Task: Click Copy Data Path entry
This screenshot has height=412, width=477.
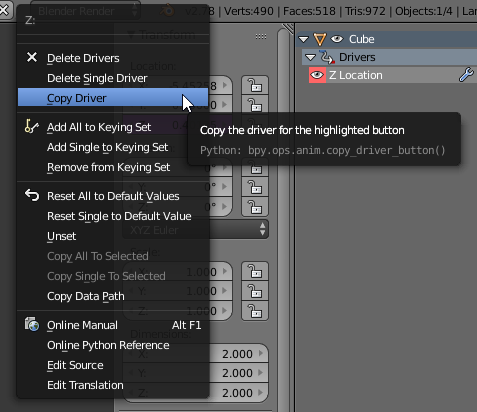Action: coord(113,296)
